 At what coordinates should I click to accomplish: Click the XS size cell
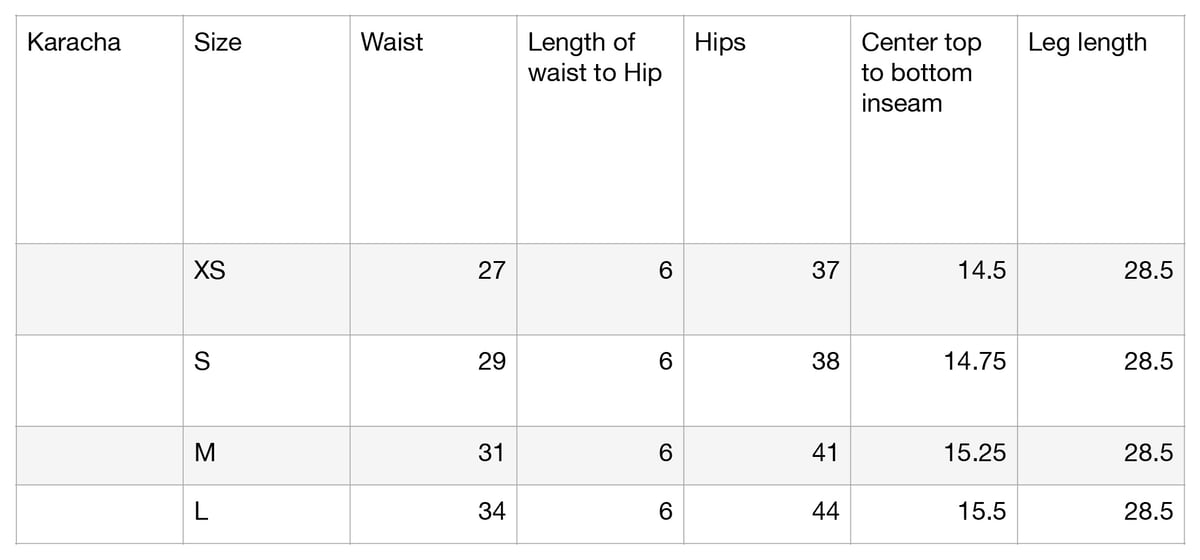[266, 289]
